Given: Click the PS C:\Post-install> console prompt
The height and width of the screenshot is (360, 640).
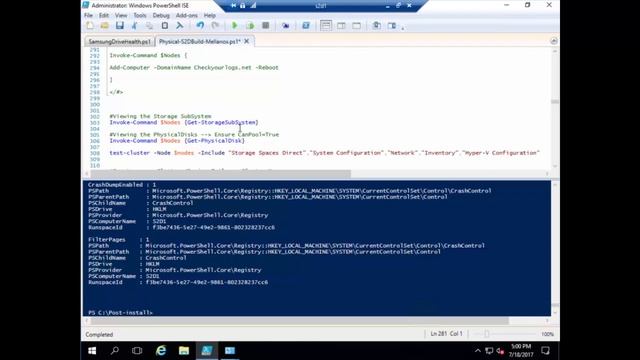Looking at the screenshot, I should pos(120,313).
